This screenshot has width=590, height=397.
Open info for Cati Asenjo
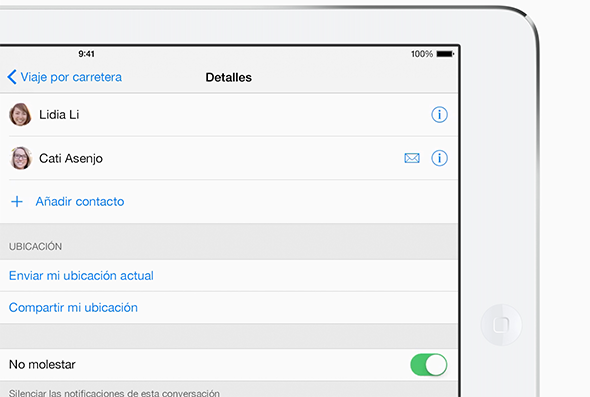point(439,158)
